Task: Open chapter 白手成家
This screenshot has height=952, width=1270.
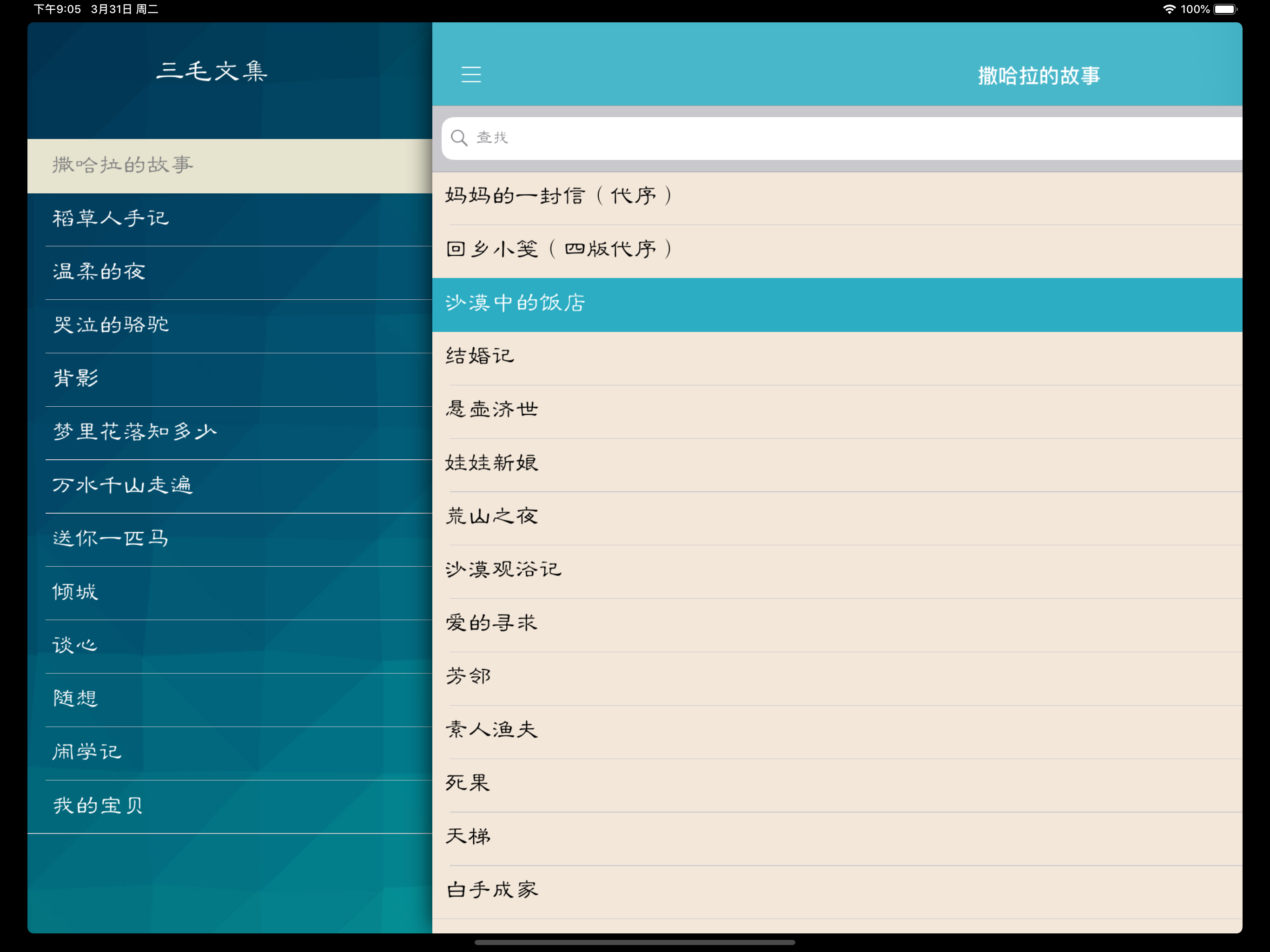Action: click(837, 892)
